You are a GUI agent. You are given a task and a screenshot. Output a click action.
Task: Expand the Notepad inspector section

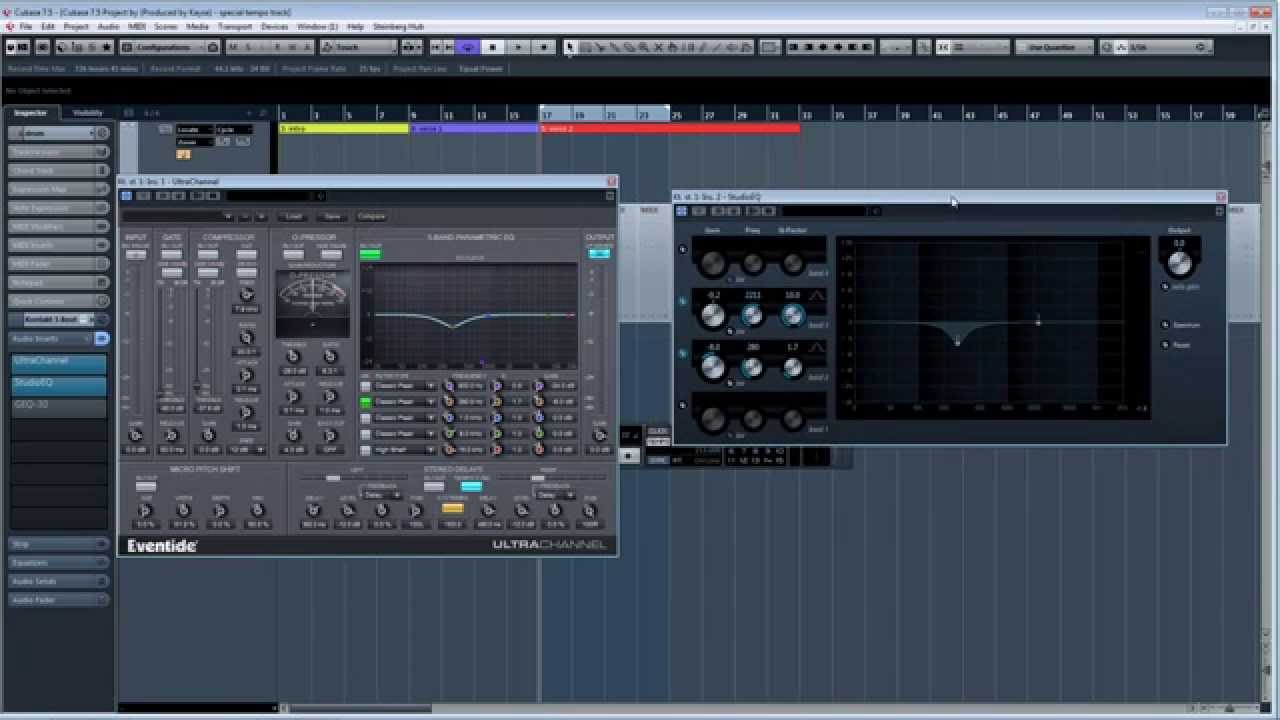tap(59, 282)
